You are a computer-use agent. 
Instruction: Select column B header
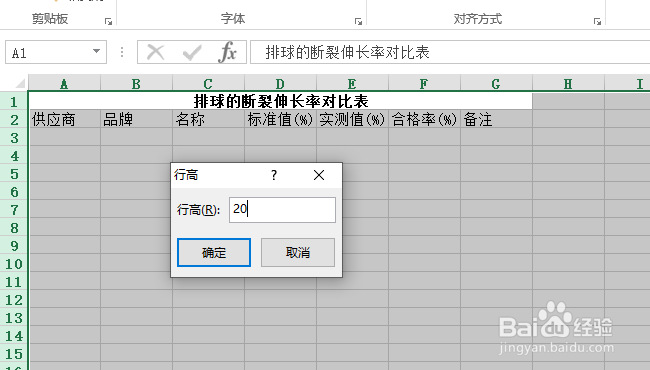[x=136, y=84]
